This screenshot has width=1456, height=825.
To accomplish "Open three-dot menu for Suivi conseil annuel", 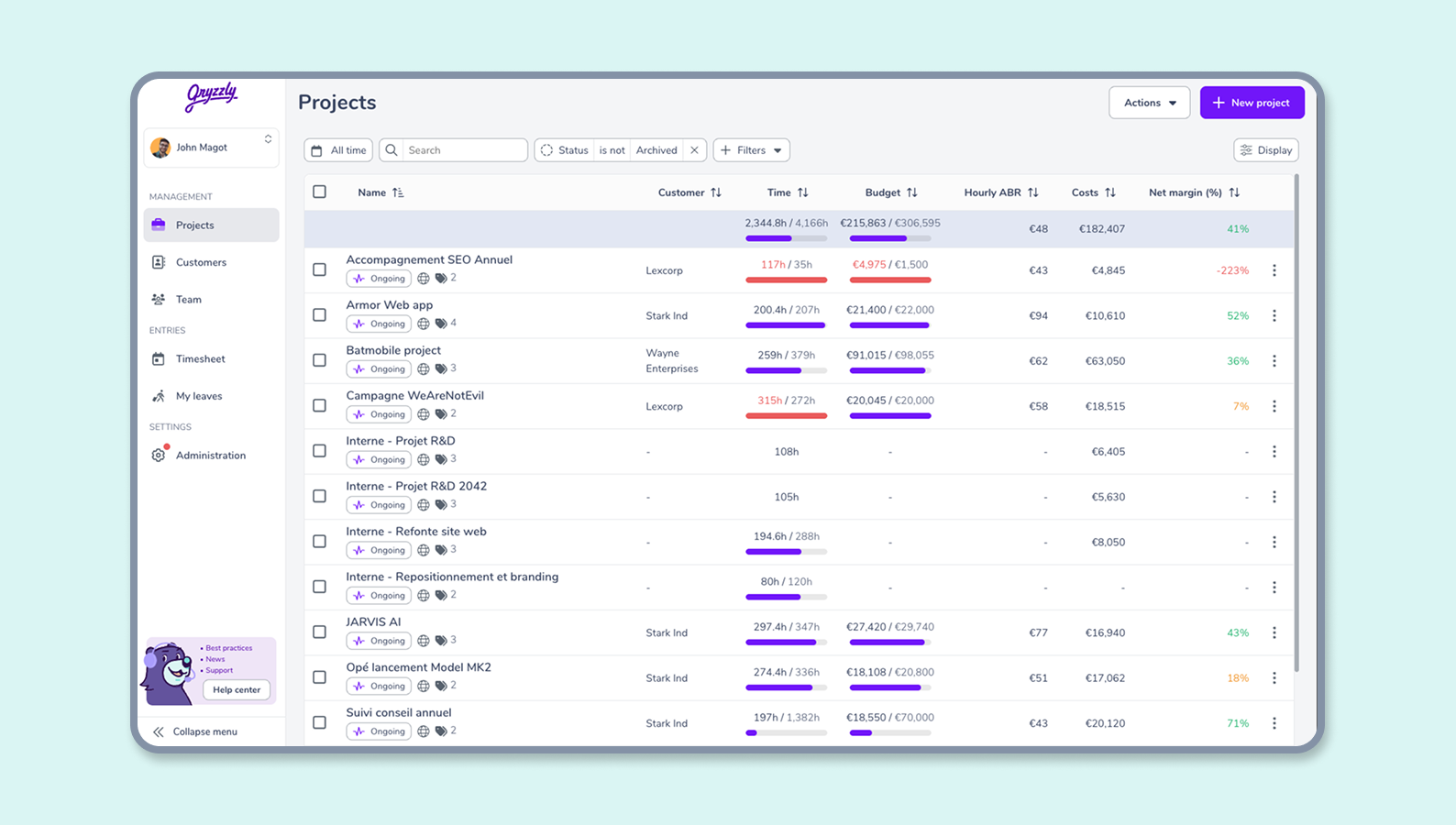I will point(1274,723).
